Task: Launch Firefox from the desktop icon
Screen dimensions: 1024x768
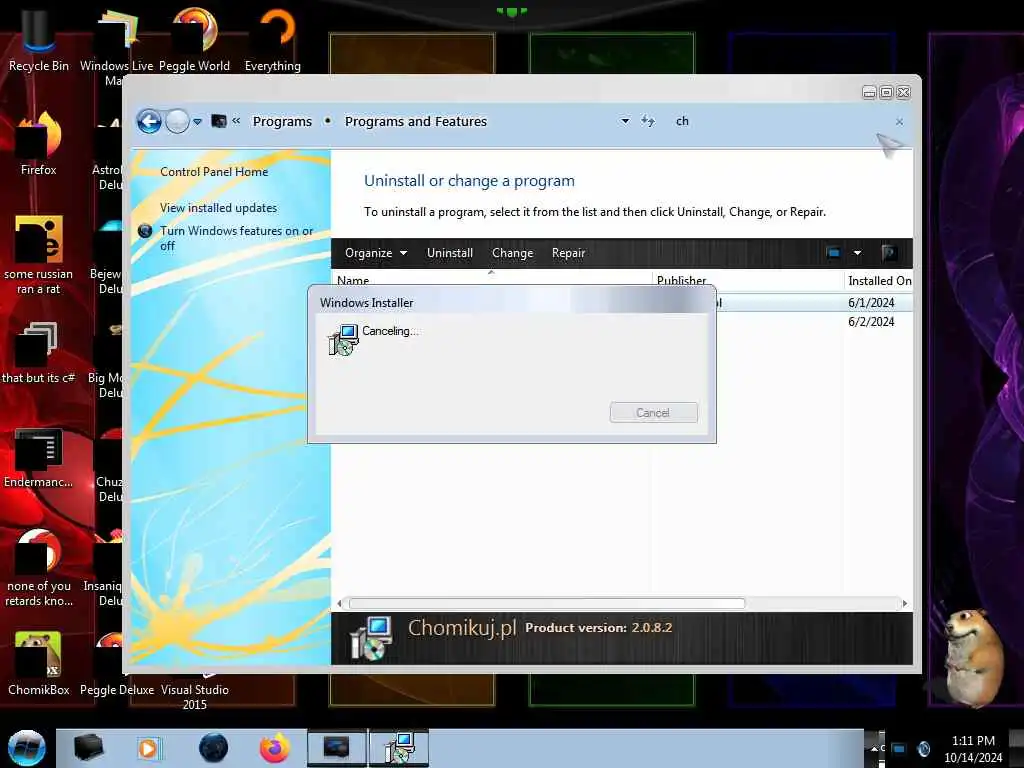Action: [39, 144]
